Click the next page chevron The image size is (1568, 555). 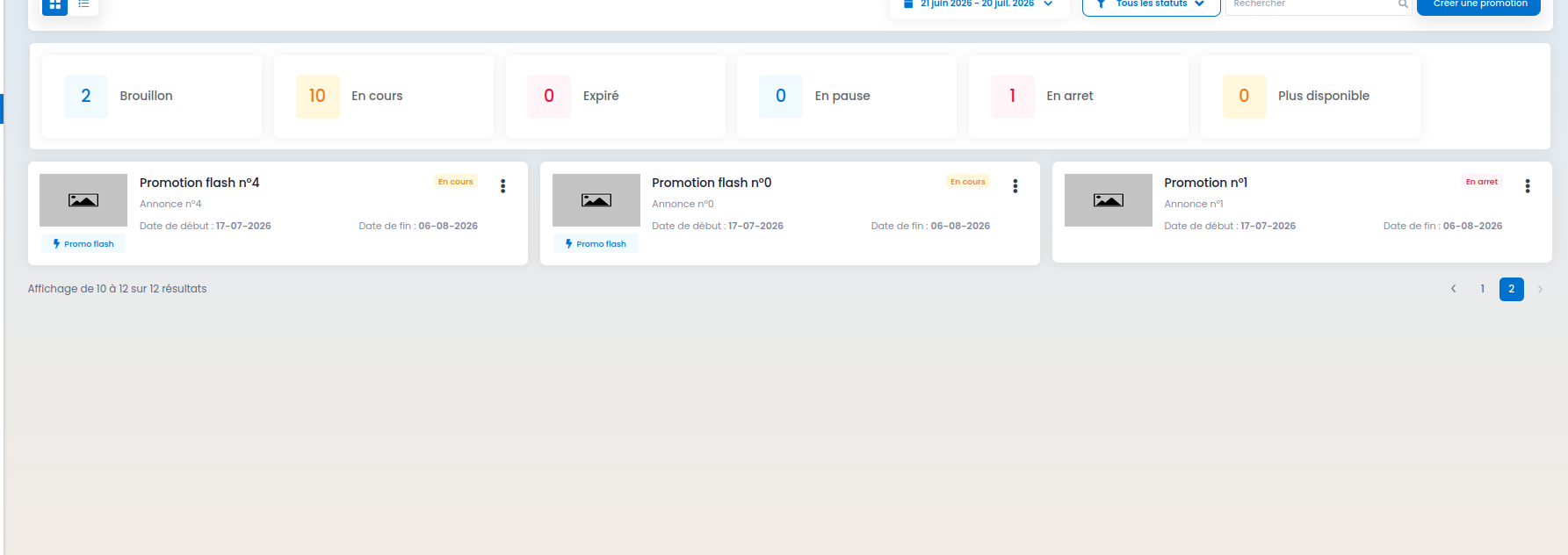pos(1540,289)
